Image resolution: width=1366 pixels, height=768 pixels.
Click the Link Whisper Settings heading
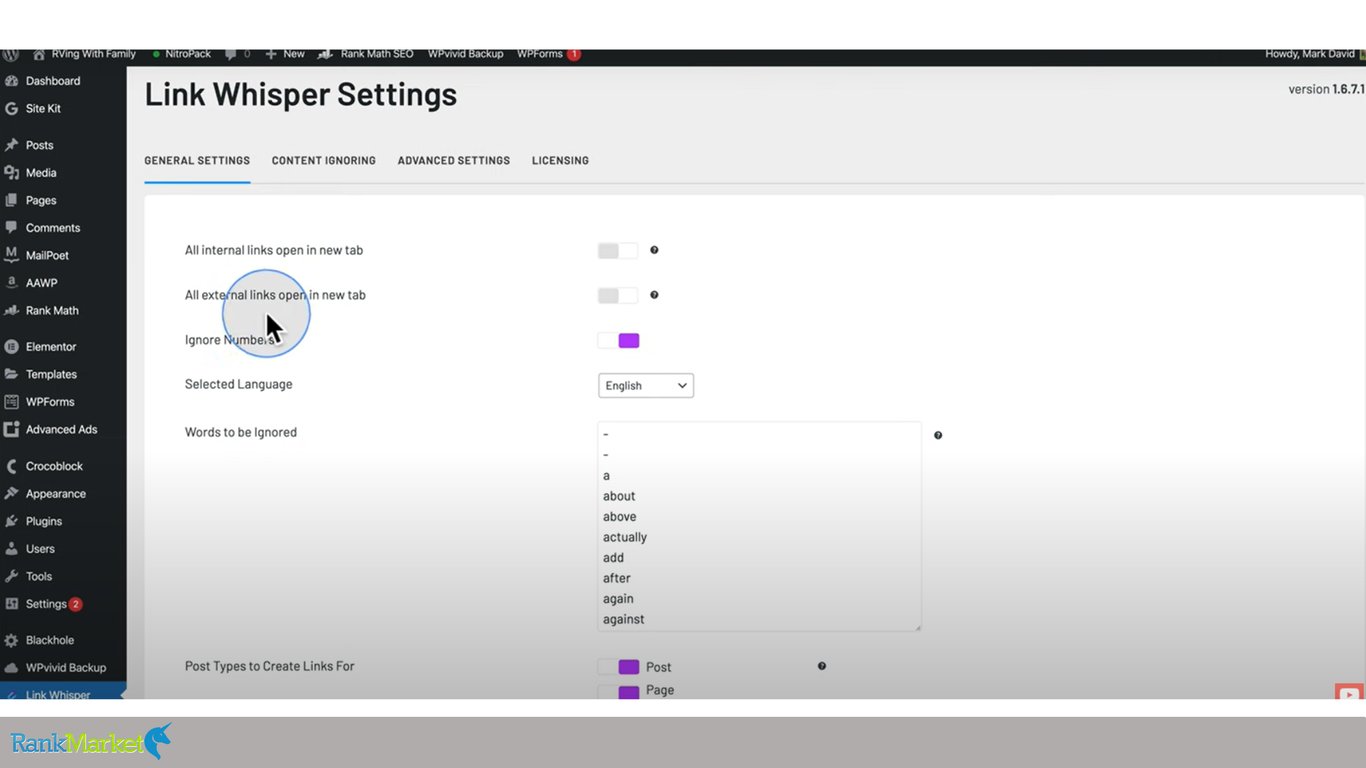click(x=301, y=94)
